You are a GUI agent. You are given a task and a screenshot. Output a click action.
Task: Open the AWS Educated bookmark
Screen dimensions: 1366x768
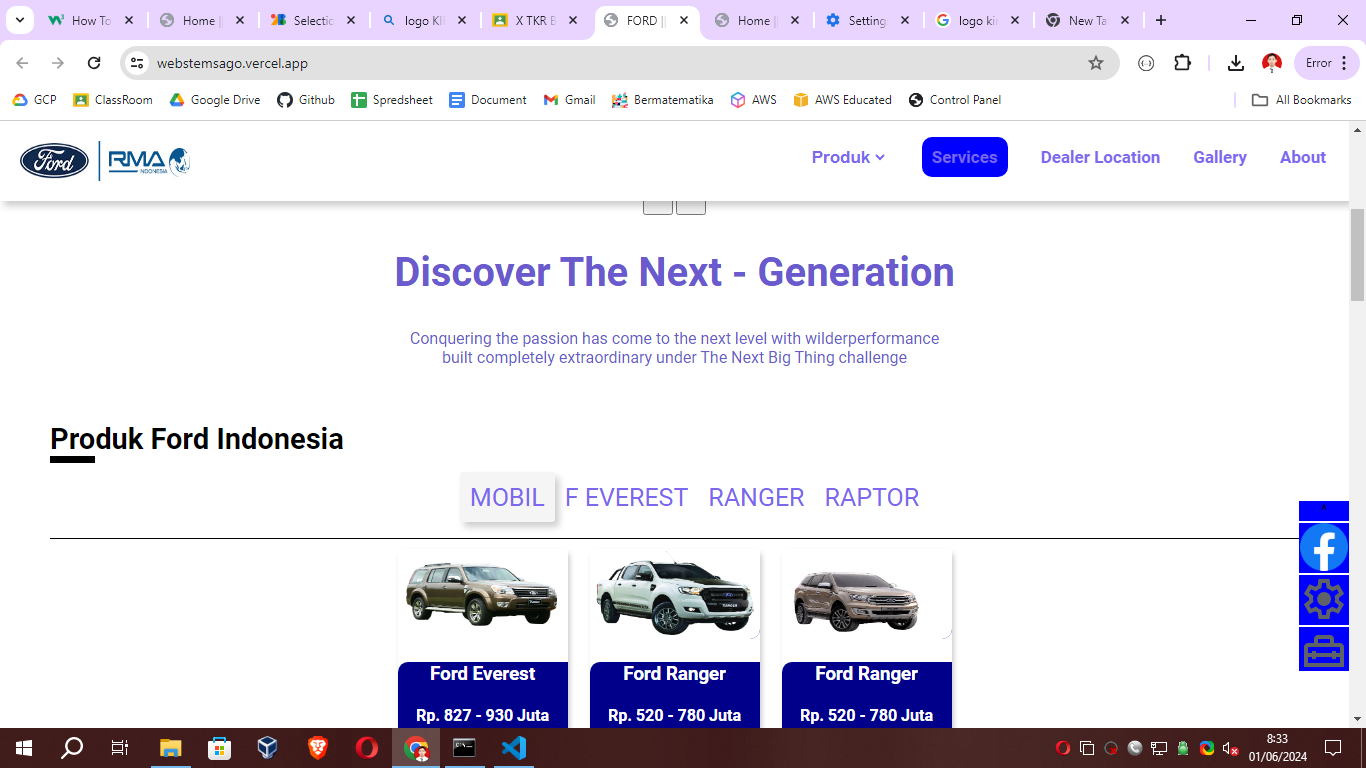pyautogui.click(x=842, y=100)
